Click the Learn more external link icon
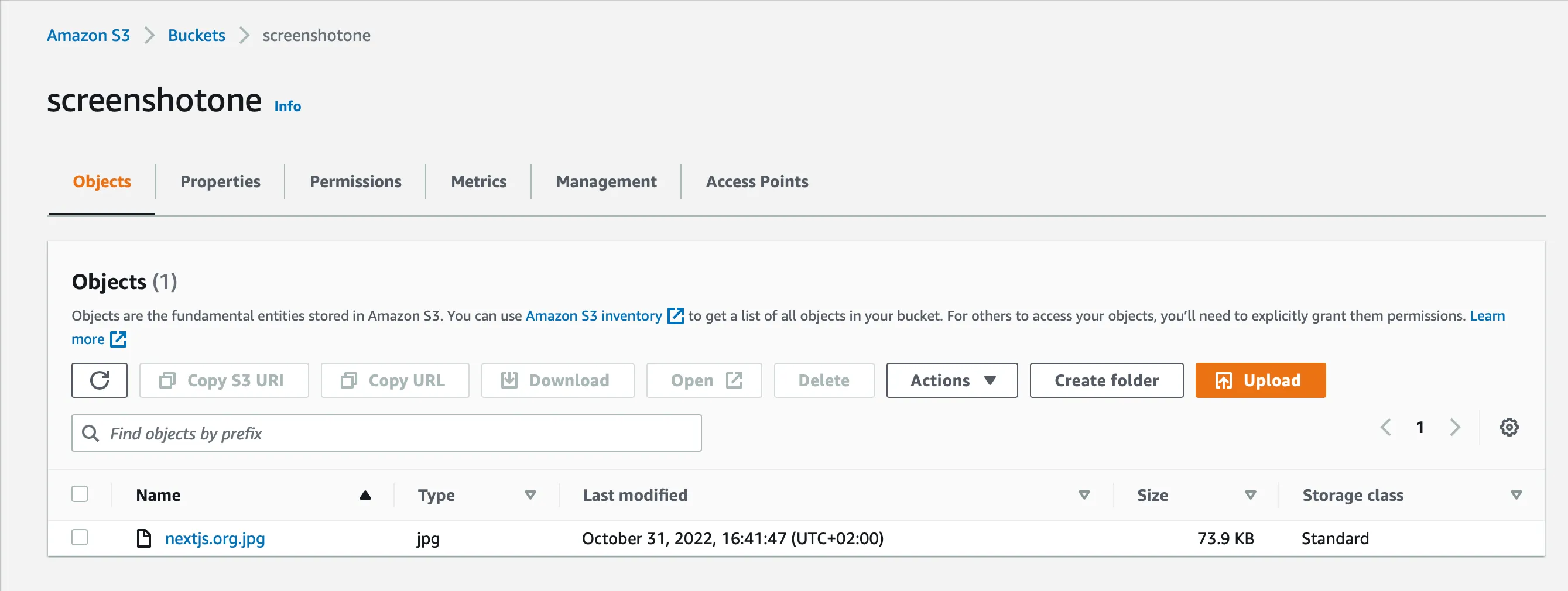 coord(118,339)
